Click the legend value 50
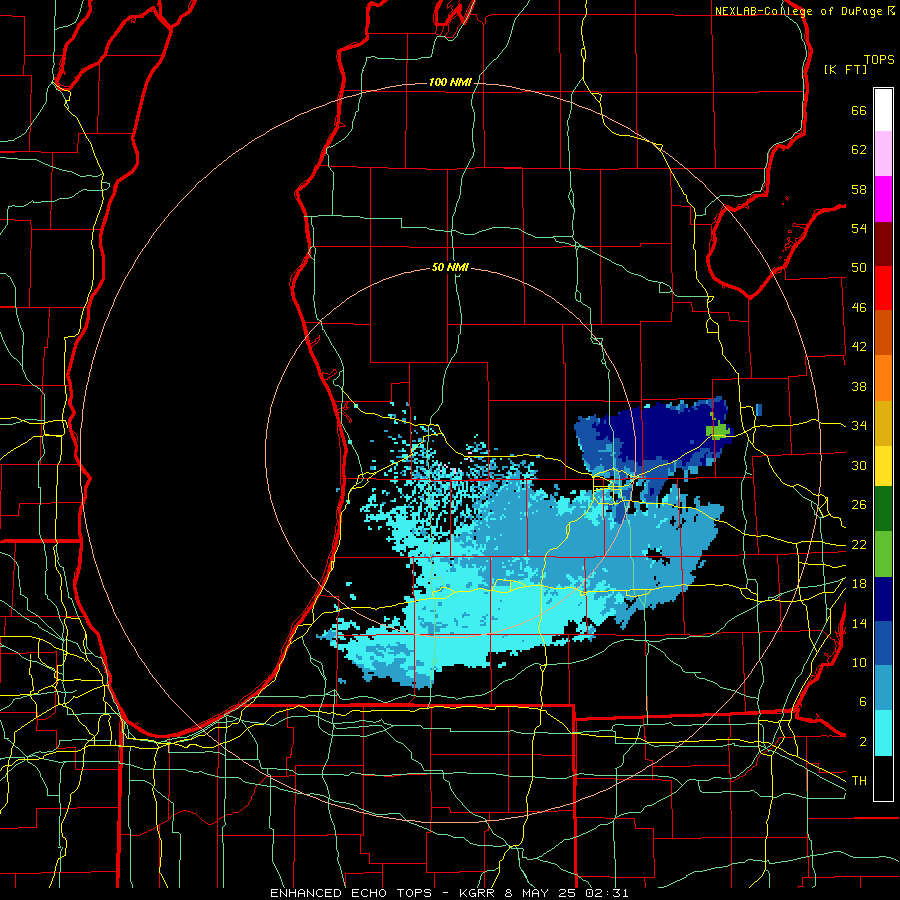Screen dimensions: 900x900 click(x=859, y=268)
